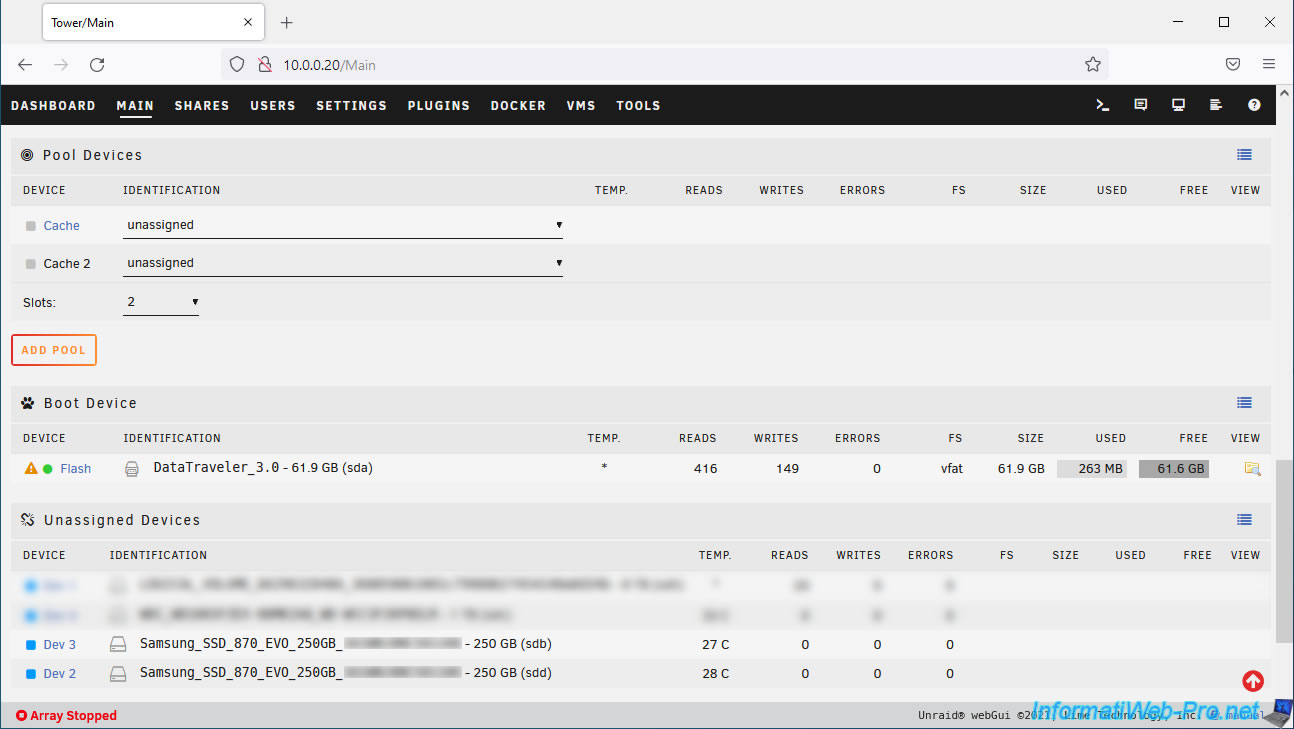This screenshot has height=729, width=1294.
Task: Open the Settings menu tab
Action: [351, 105]
